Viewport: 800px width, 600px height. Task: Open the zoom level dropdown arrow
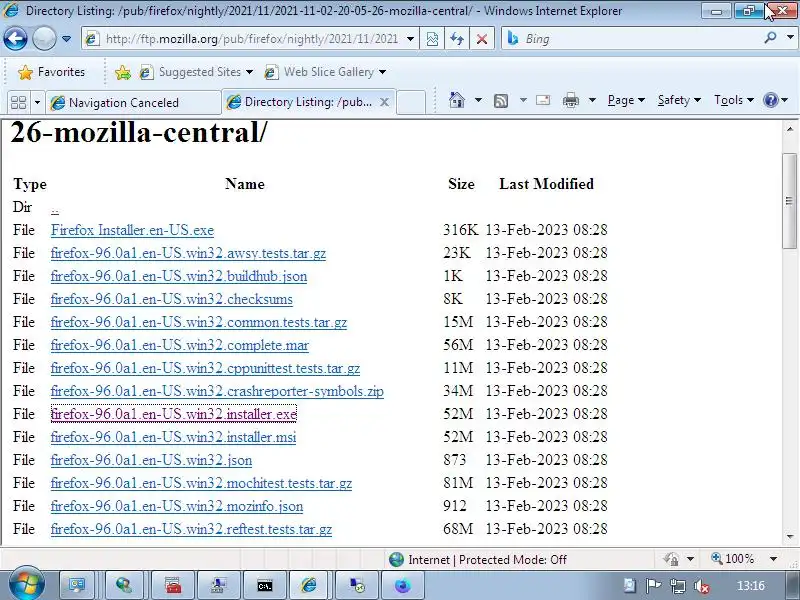coord(773,559)
